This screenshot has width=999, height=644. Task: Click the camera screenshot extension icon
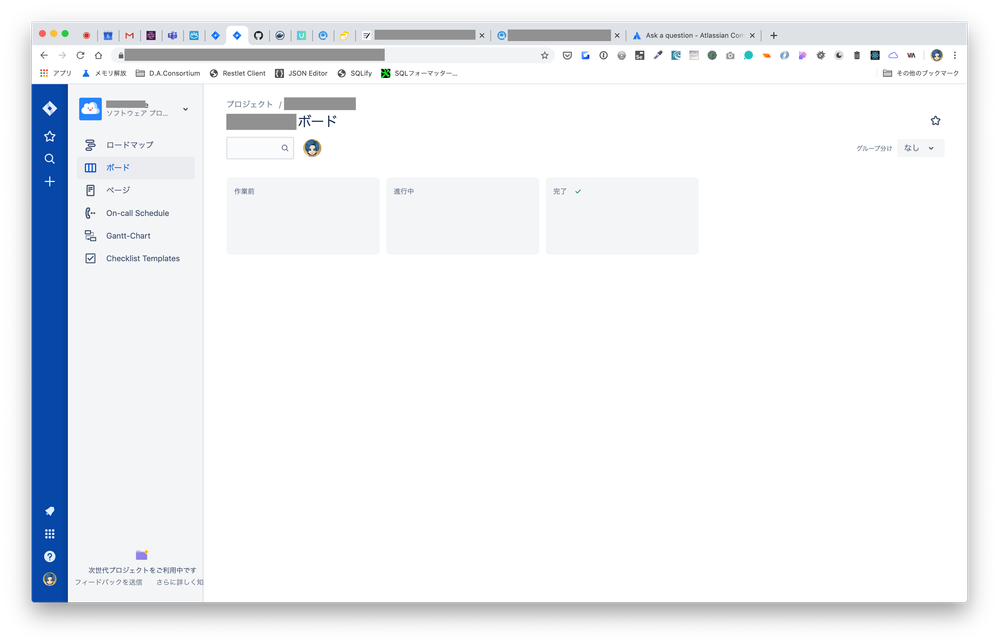pyautogui.click(x=730, y=55)
